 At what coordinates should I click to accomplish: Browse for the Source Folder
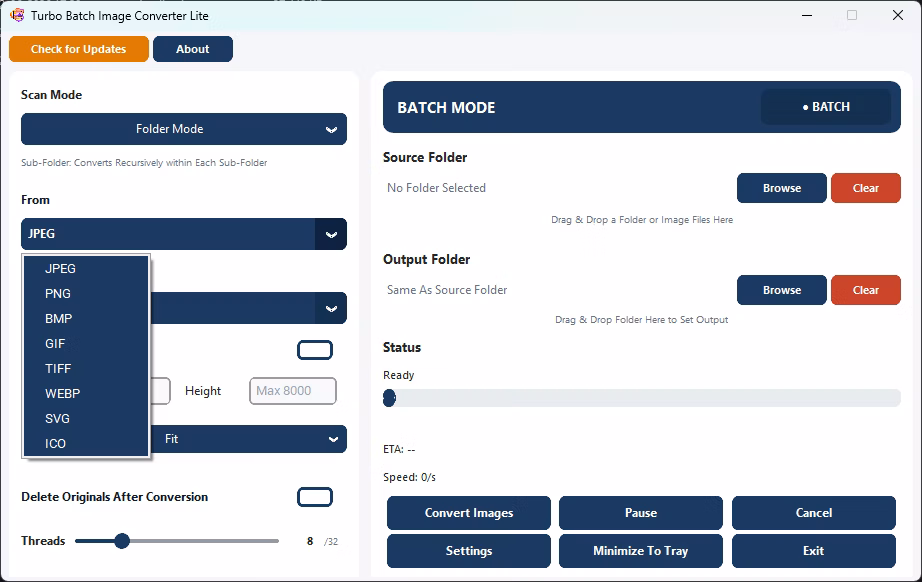[782, 188]
